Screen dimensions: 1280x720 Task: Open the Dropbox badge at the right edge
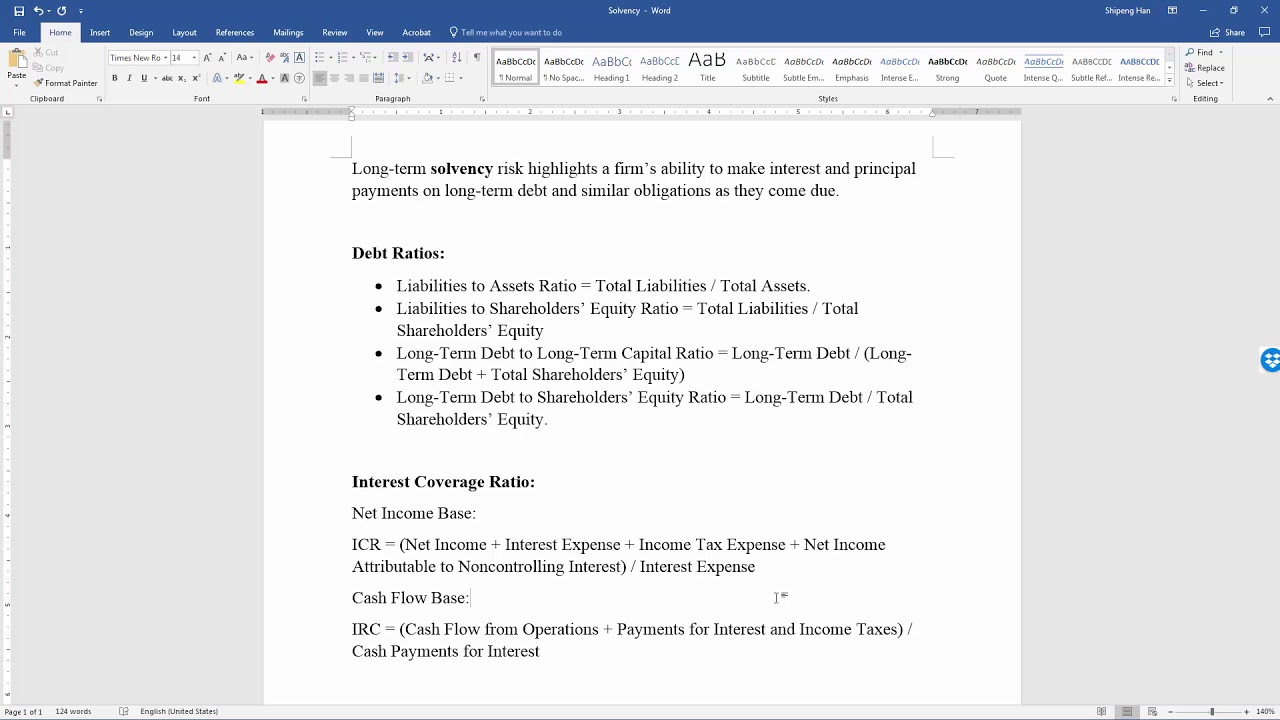pos(1271,361)
